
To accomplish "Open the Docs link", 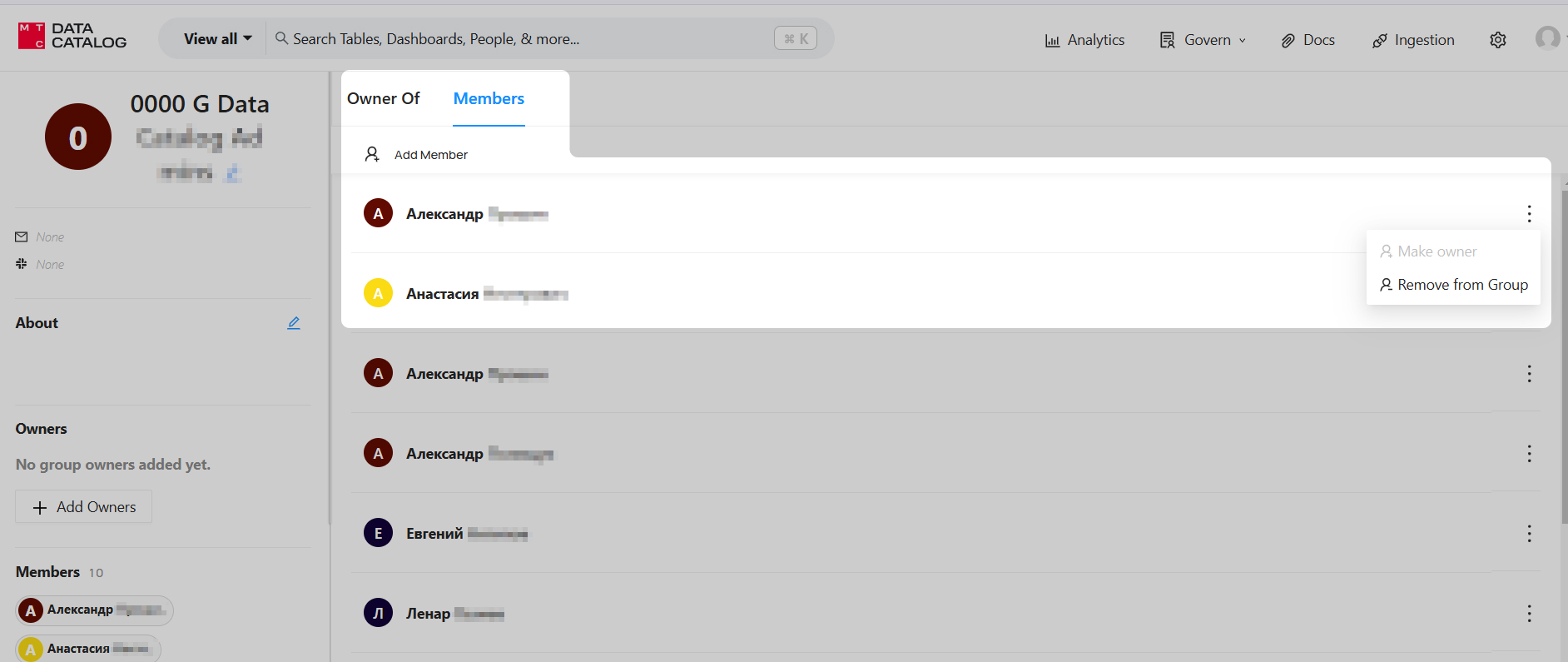I will (x=1308, y=40).
